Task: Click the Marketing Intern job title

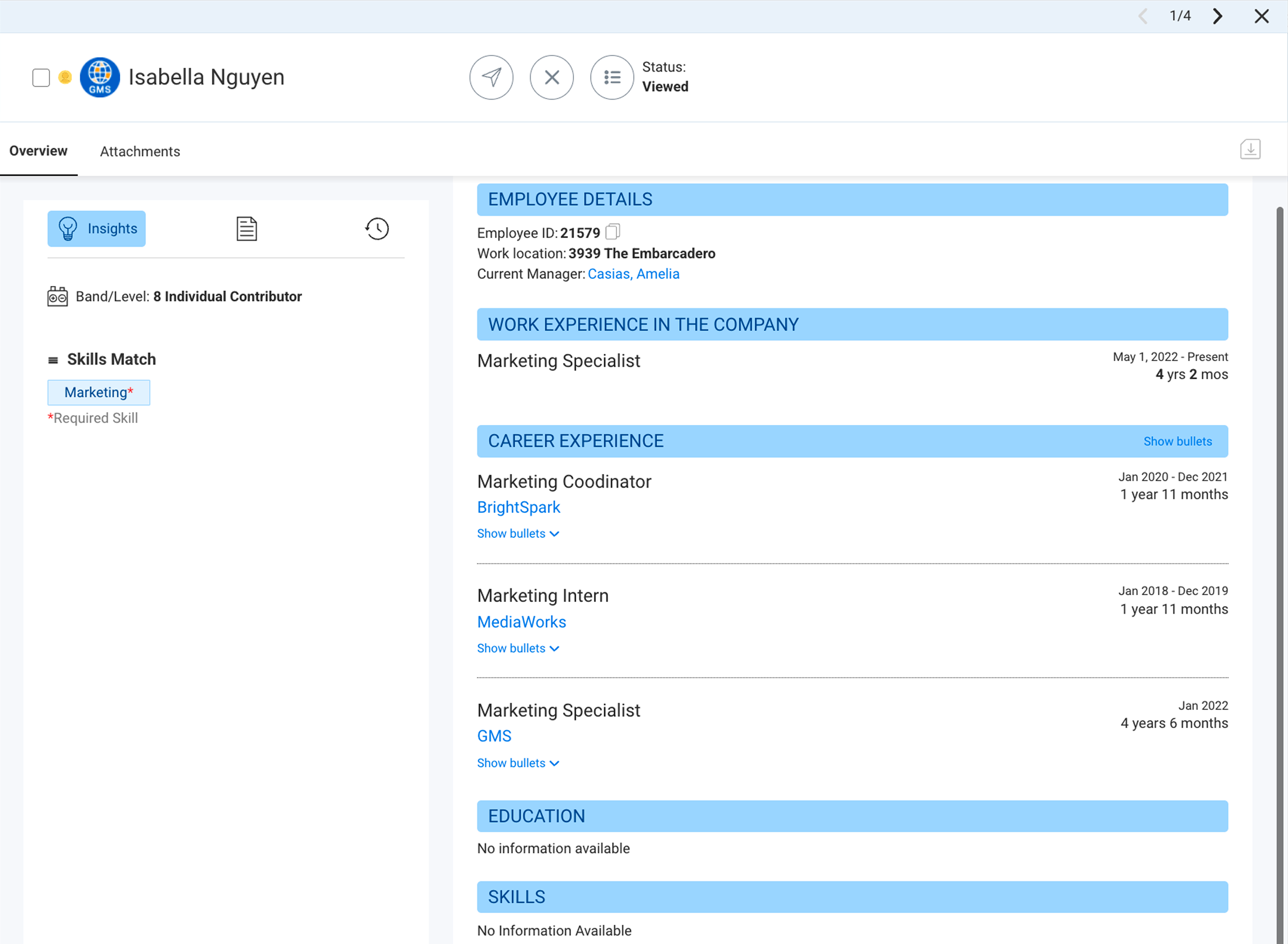Action: click(543, 596)
